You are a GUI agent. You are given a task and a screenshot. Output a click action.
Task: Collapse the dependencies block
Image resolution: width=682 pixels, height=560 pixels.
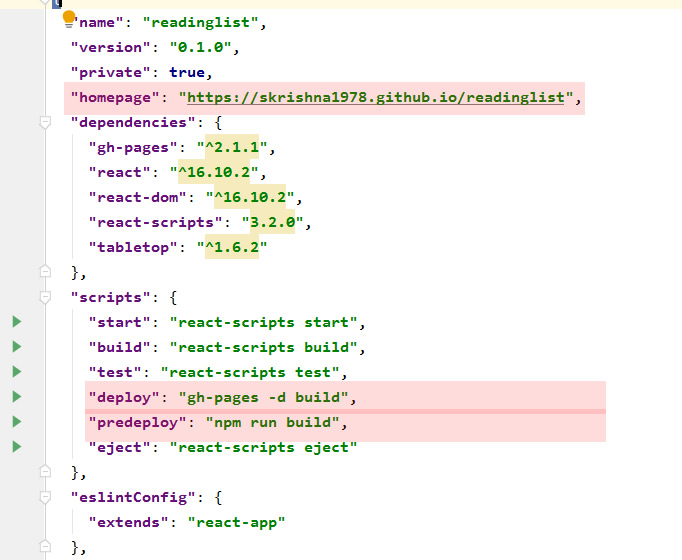pyautogui.click(x=44, y=122)
